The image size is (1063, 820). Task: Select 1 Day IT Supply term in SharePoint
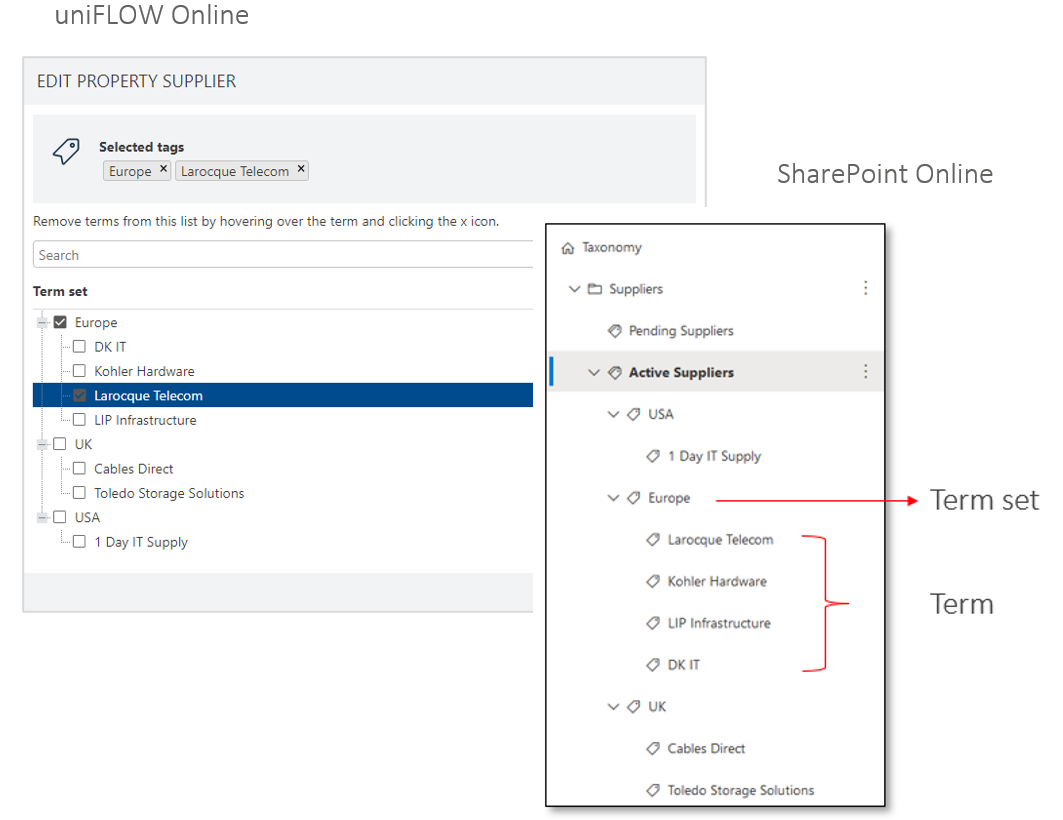[715, 456]
